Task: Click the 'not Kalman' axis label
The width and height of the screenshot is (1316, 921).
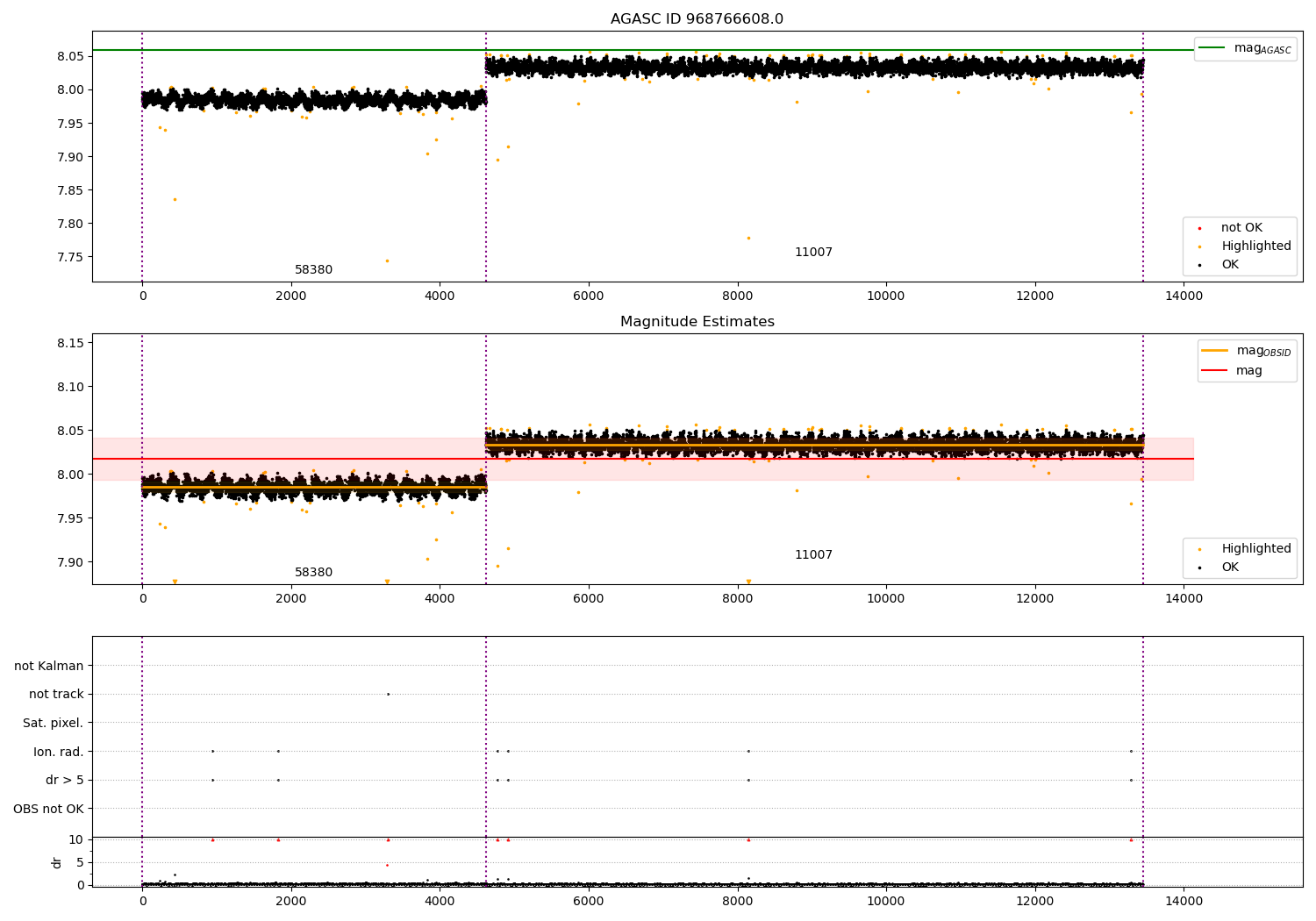Action: click(49, 667)
